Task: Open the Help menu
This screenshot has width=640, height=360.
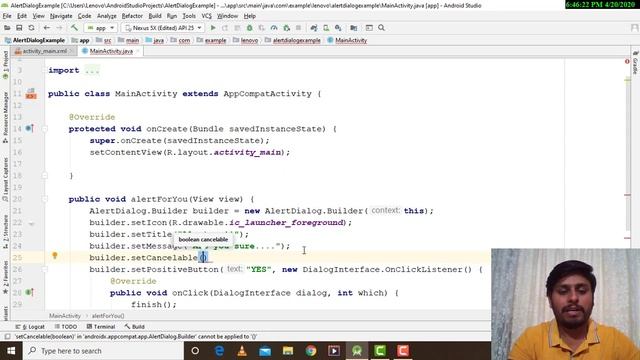Action: coord(249,16)
